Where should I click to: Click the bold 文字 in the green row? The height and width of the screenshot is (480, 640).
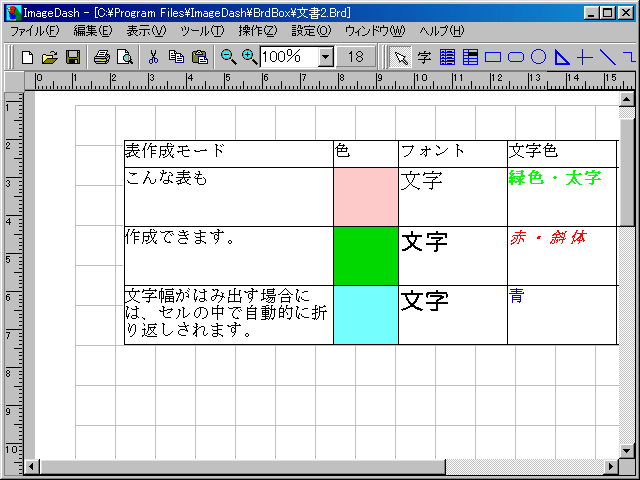click(x=424, y=242)
